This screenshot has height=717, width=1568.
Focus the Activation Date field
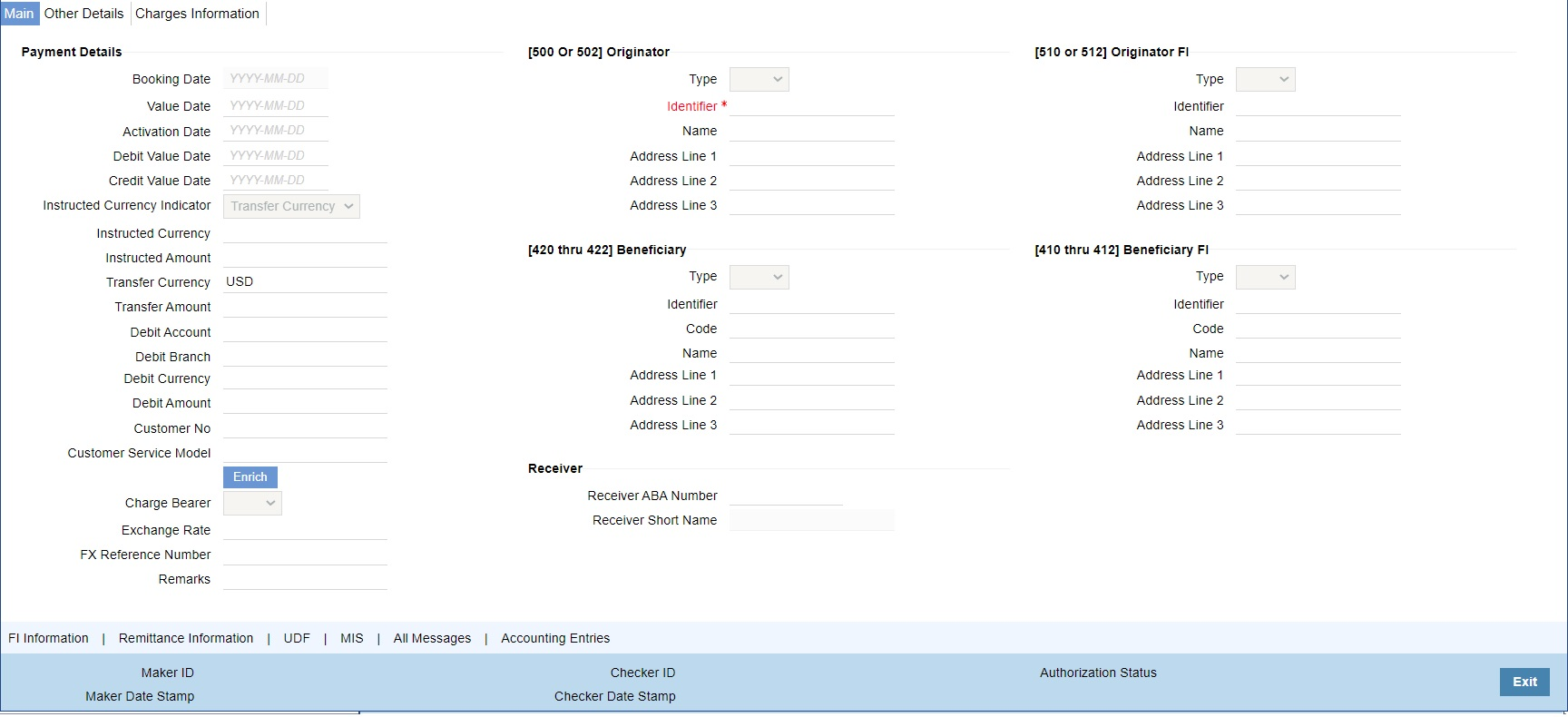click(276, 131)
